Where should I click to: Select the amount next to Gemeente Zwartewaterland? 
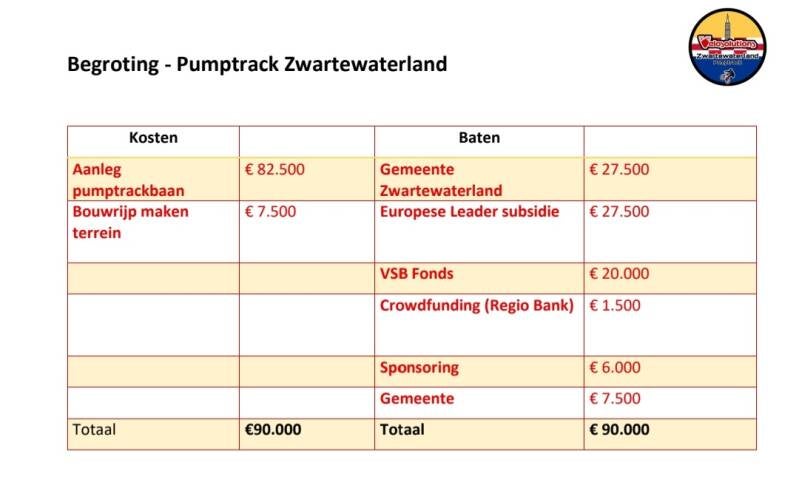pos(619,170)
